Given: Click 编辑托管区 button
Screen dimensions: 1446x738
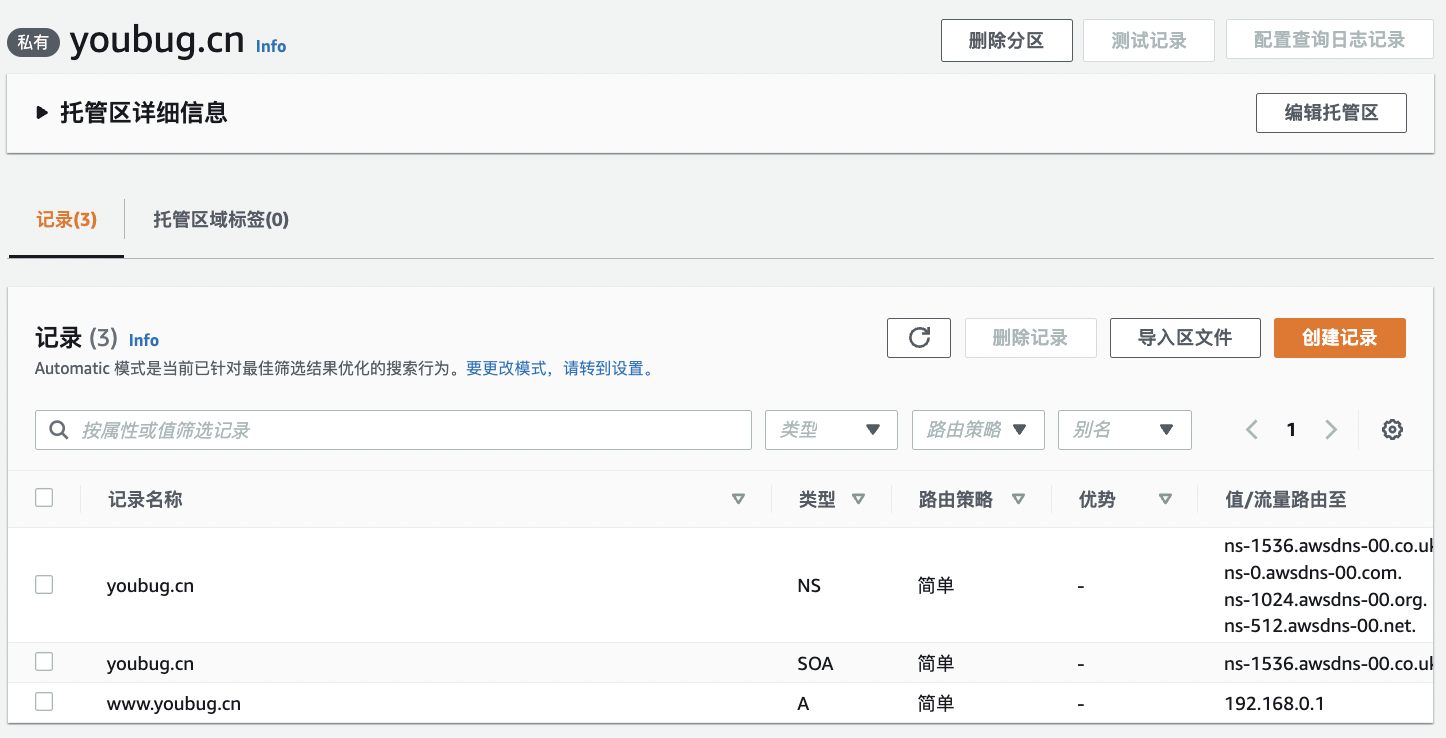Looking at the screenshot, I should [x=1331, y=113].
